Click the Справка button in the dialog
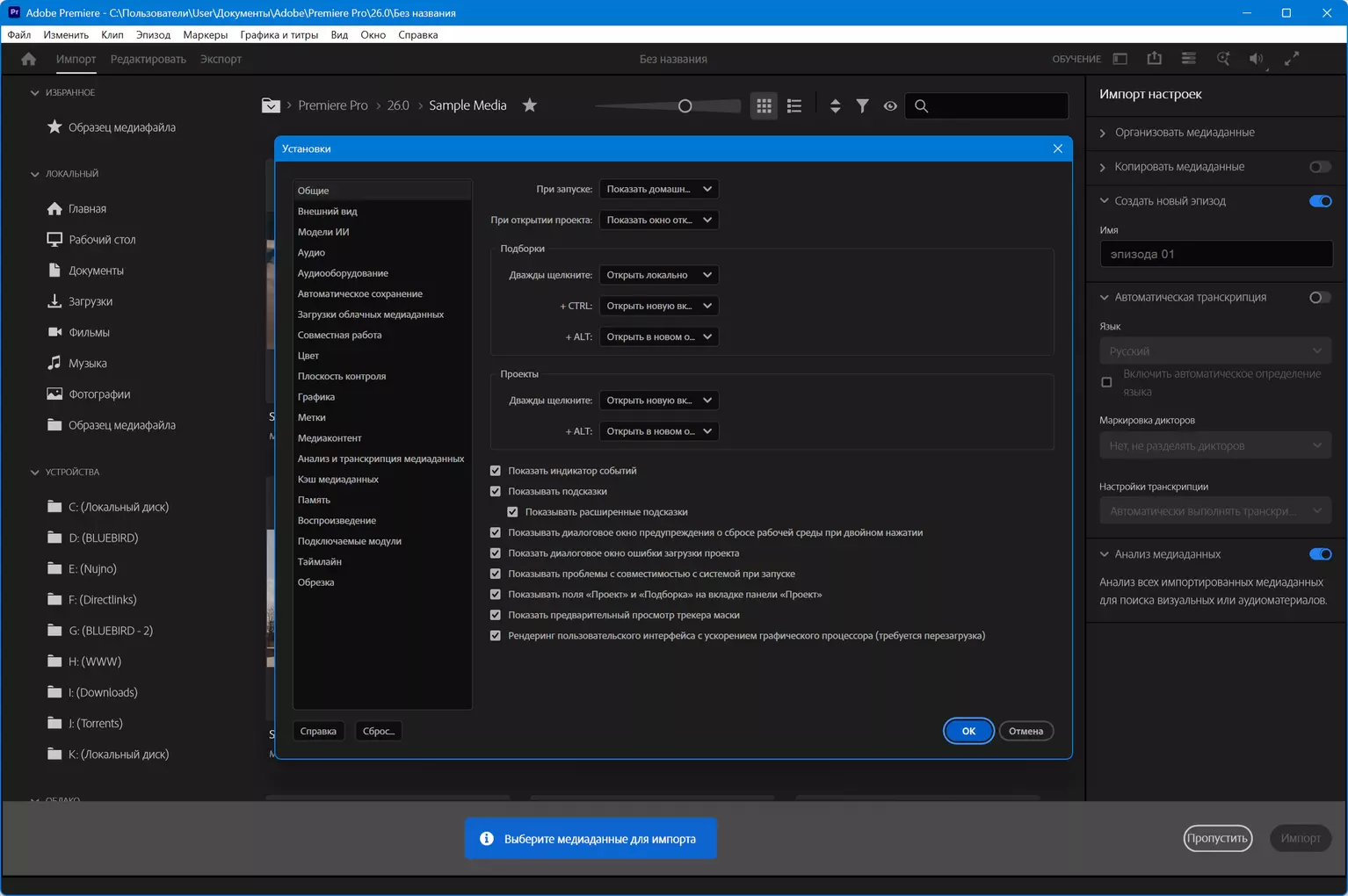 tap(318, 731)
